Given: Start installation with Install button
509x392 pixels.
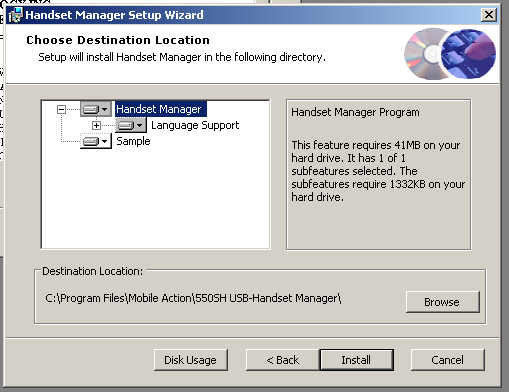Looking at the screenshot, I should [x=357, y=360].
